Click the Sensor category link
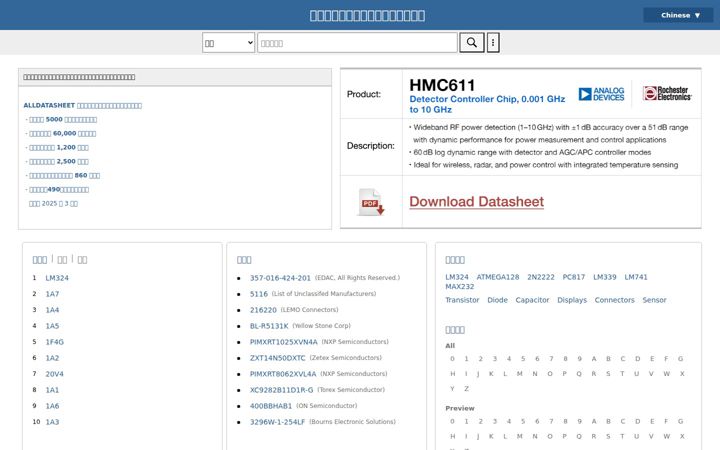This screenshot has height=450, width=720. pyautogui.click(x=654, y=300)
